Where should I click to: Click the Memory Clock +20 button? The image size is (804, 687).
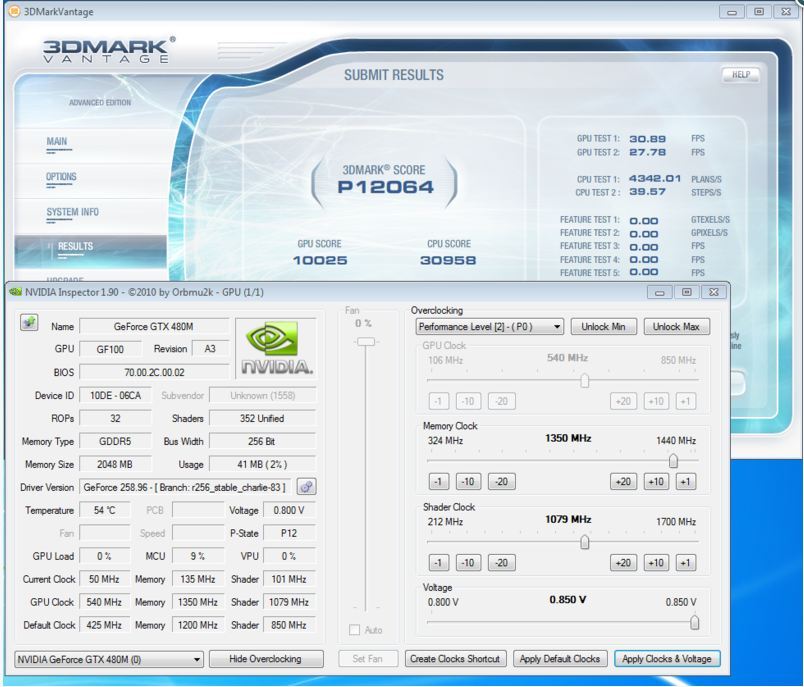pos(623,481)
